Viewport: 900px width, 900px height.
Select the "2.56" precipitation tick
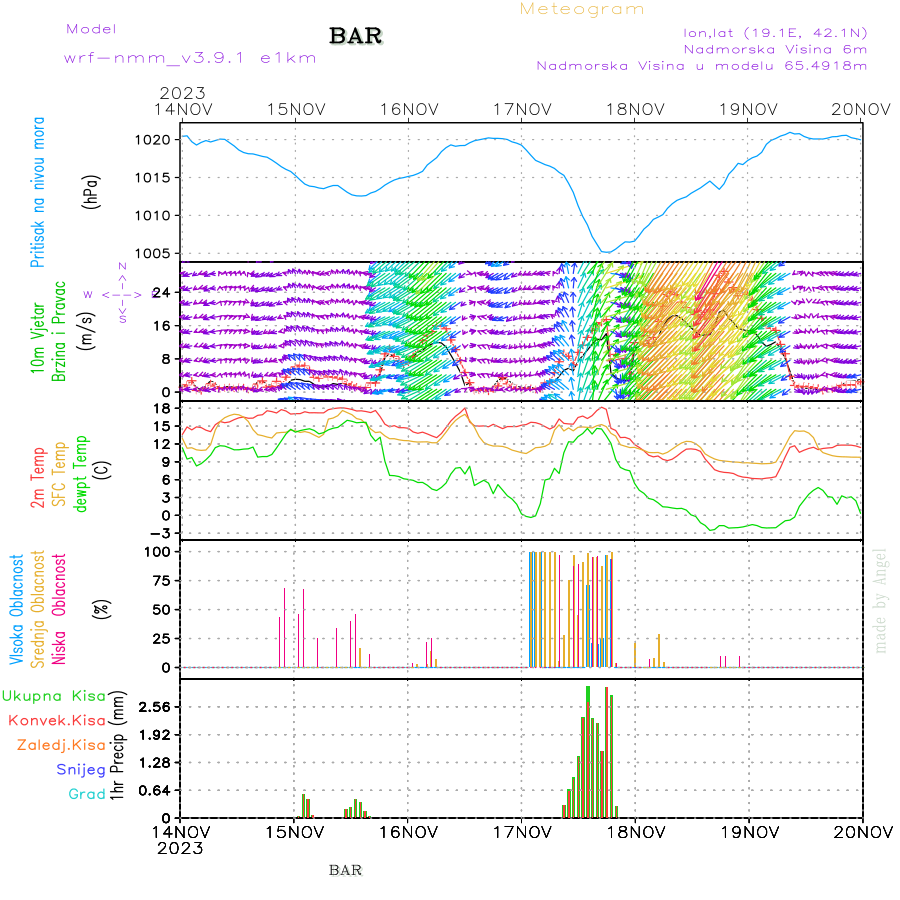154,707
